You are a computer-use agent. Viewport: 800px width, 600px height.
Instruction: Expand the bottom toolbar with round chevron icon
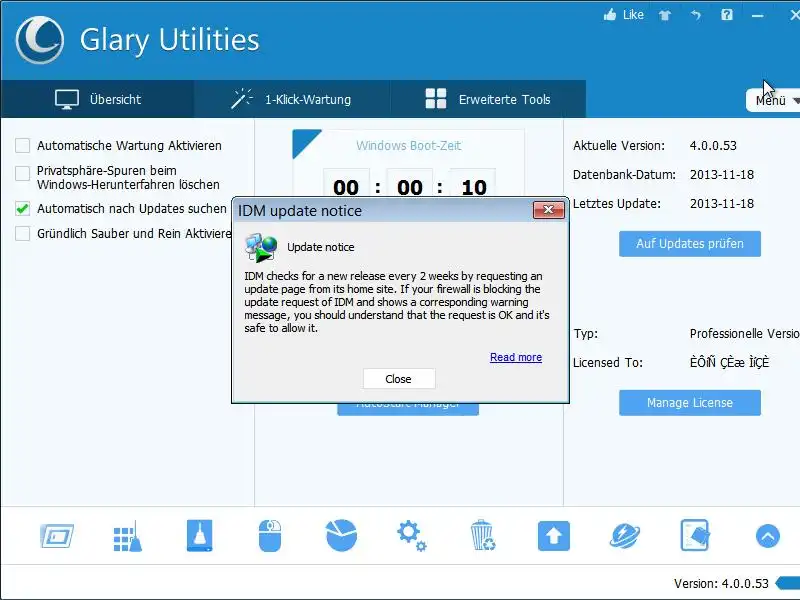767,536
